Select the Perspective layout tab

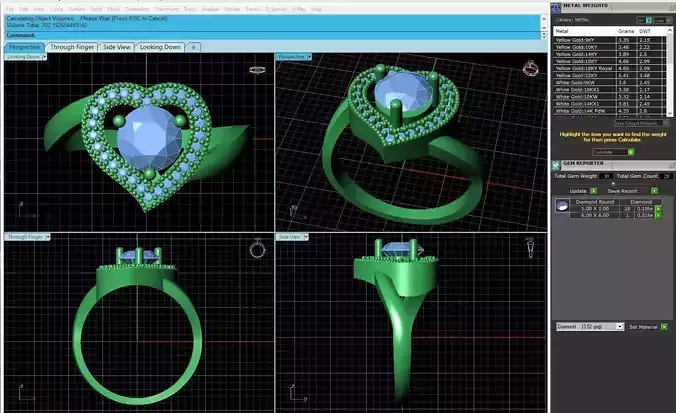25,47
